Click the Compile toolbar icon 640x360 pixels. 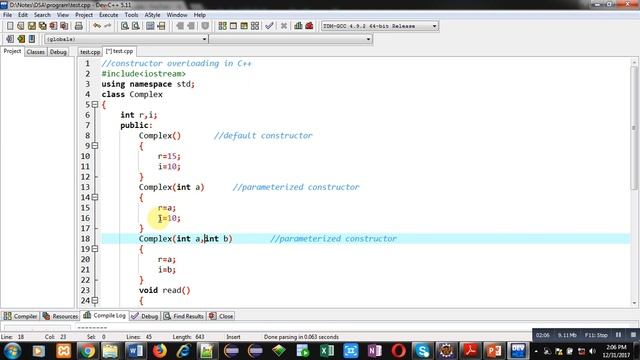pos(222,26)
